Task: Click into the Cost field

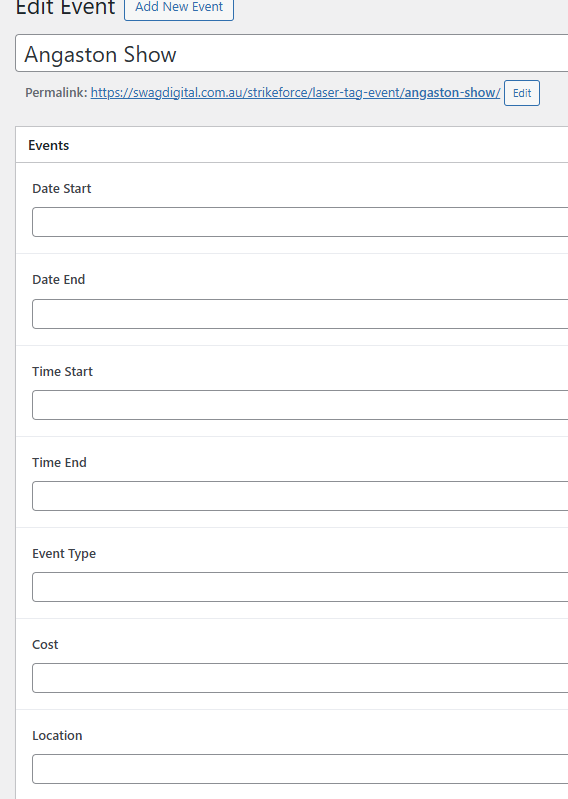Action: point(300,678)
